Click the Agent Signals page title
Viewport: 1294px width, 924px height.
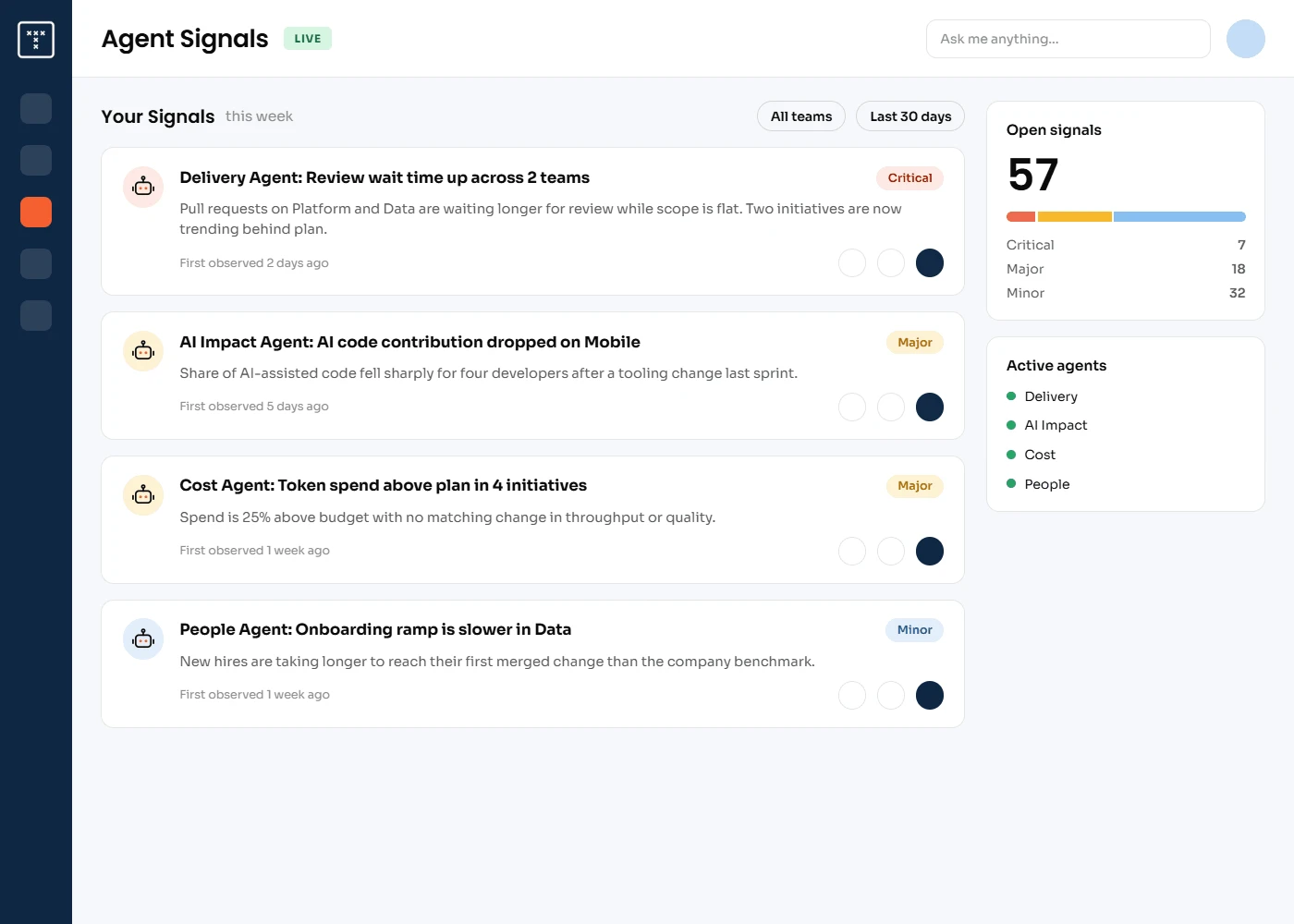point(185,39)
